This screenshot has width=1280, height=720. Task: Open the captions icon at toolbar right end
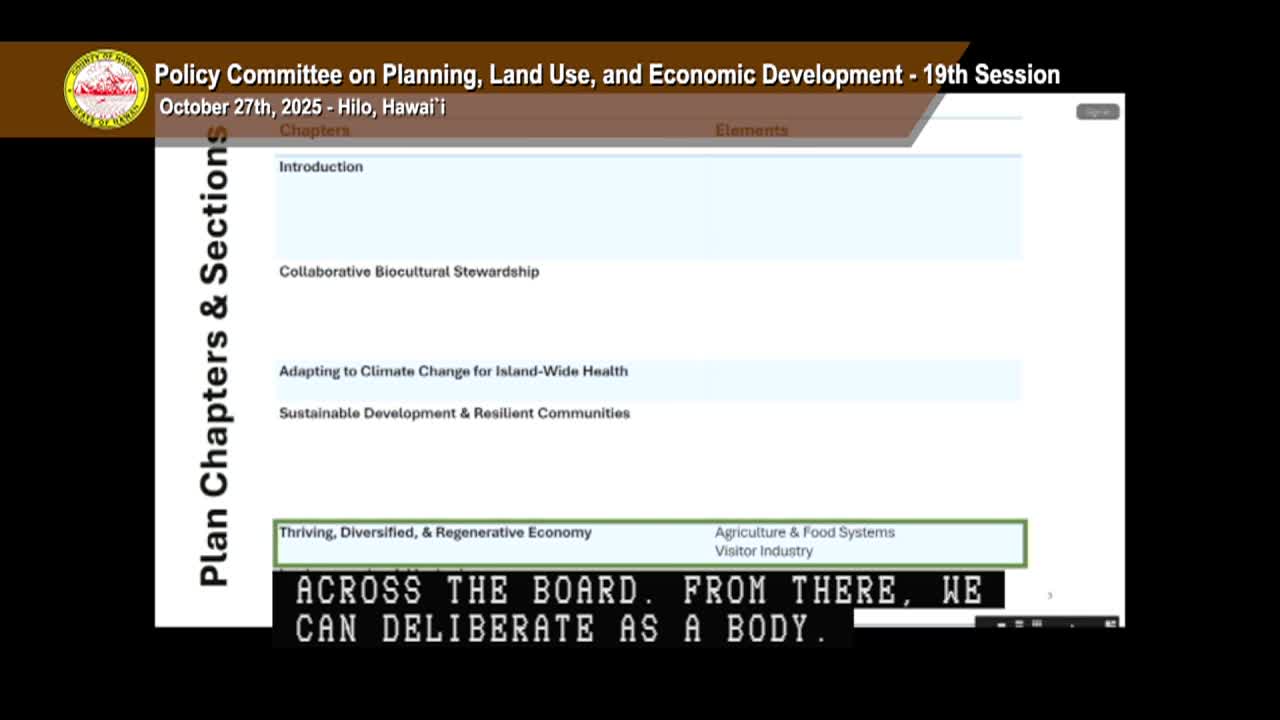click(1110, 622)
